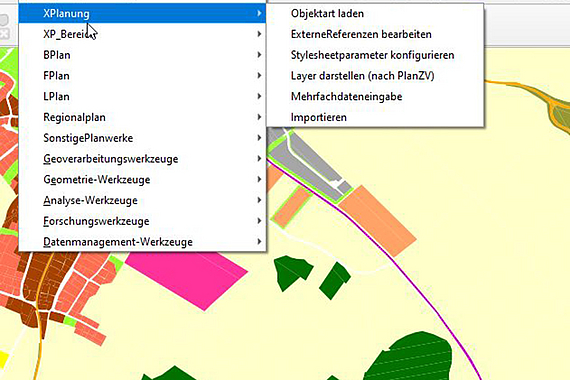Expand arrow next to Geoverarbeitungswerkzeuge

(x=259, y=158)
